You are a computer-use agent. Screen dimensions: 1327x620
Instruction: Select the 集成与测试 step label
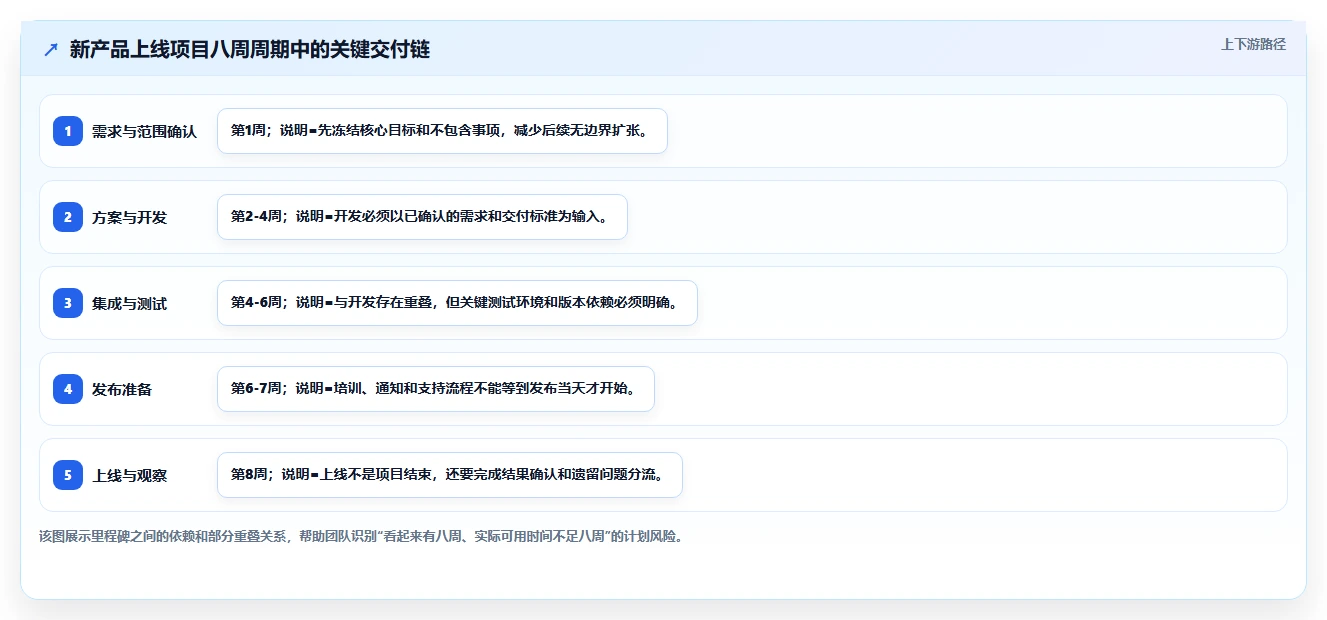(x=129, y=304)
